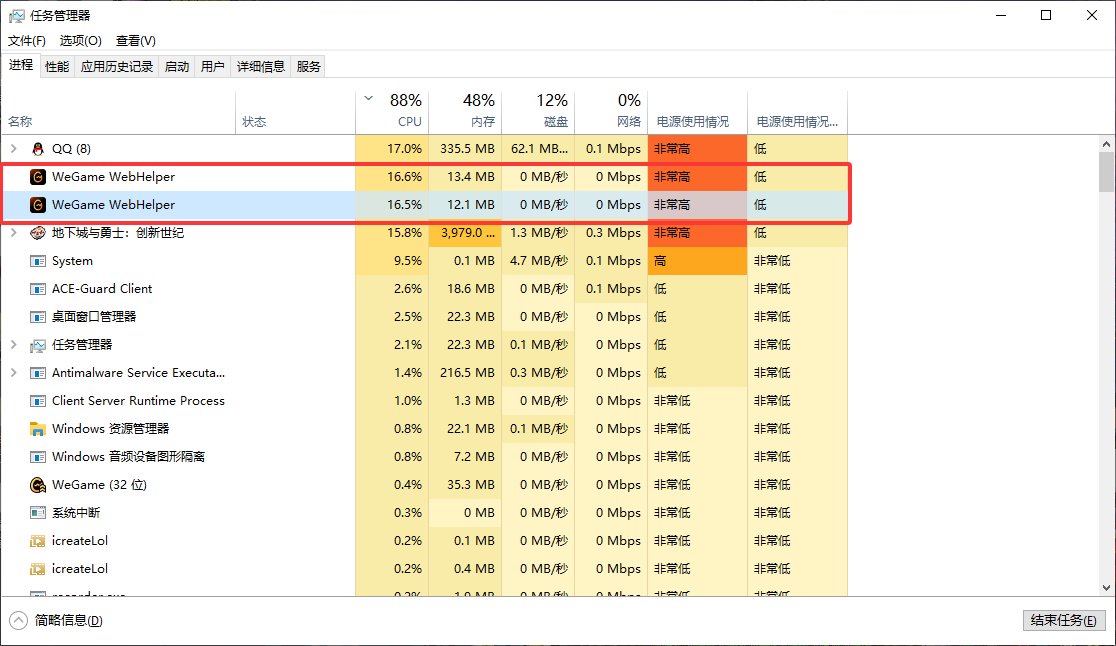Click the 桌面窗口管理器 process icon
The width and height of the screenshot is (1116, 646).
(x=38, y=317)
